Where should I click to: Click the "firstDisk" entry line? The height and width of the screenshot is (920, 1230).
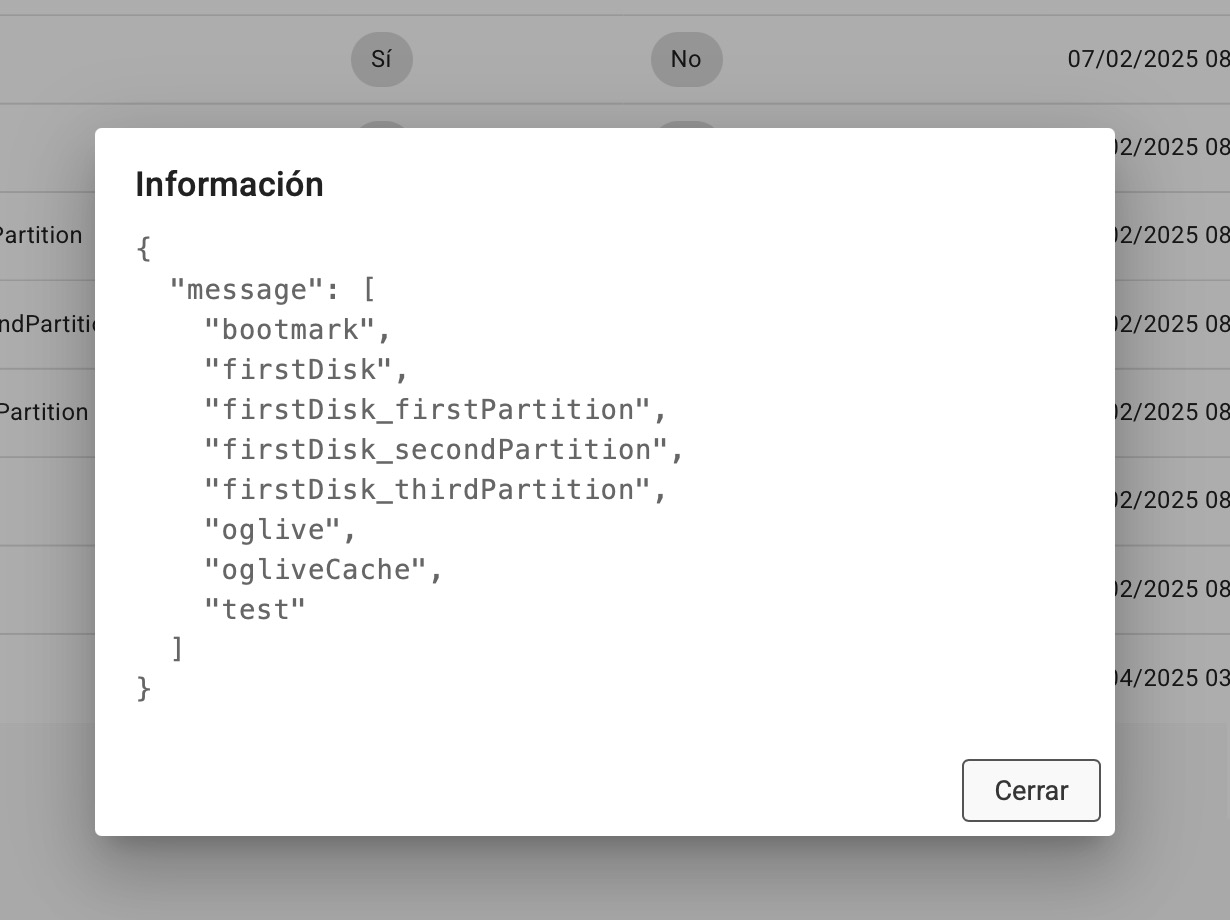[297, 370]
